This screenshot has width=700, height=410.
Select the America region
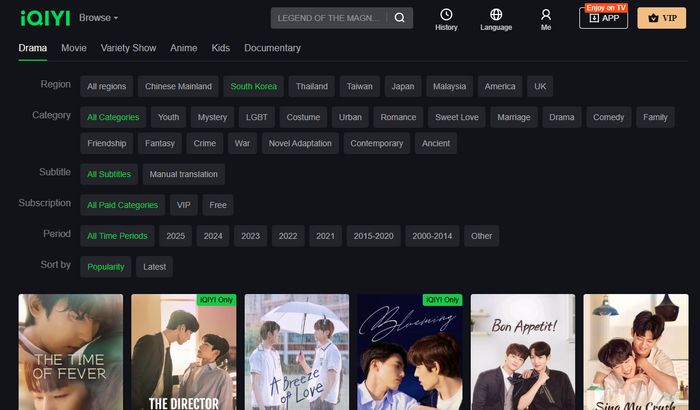coord(500,87)
